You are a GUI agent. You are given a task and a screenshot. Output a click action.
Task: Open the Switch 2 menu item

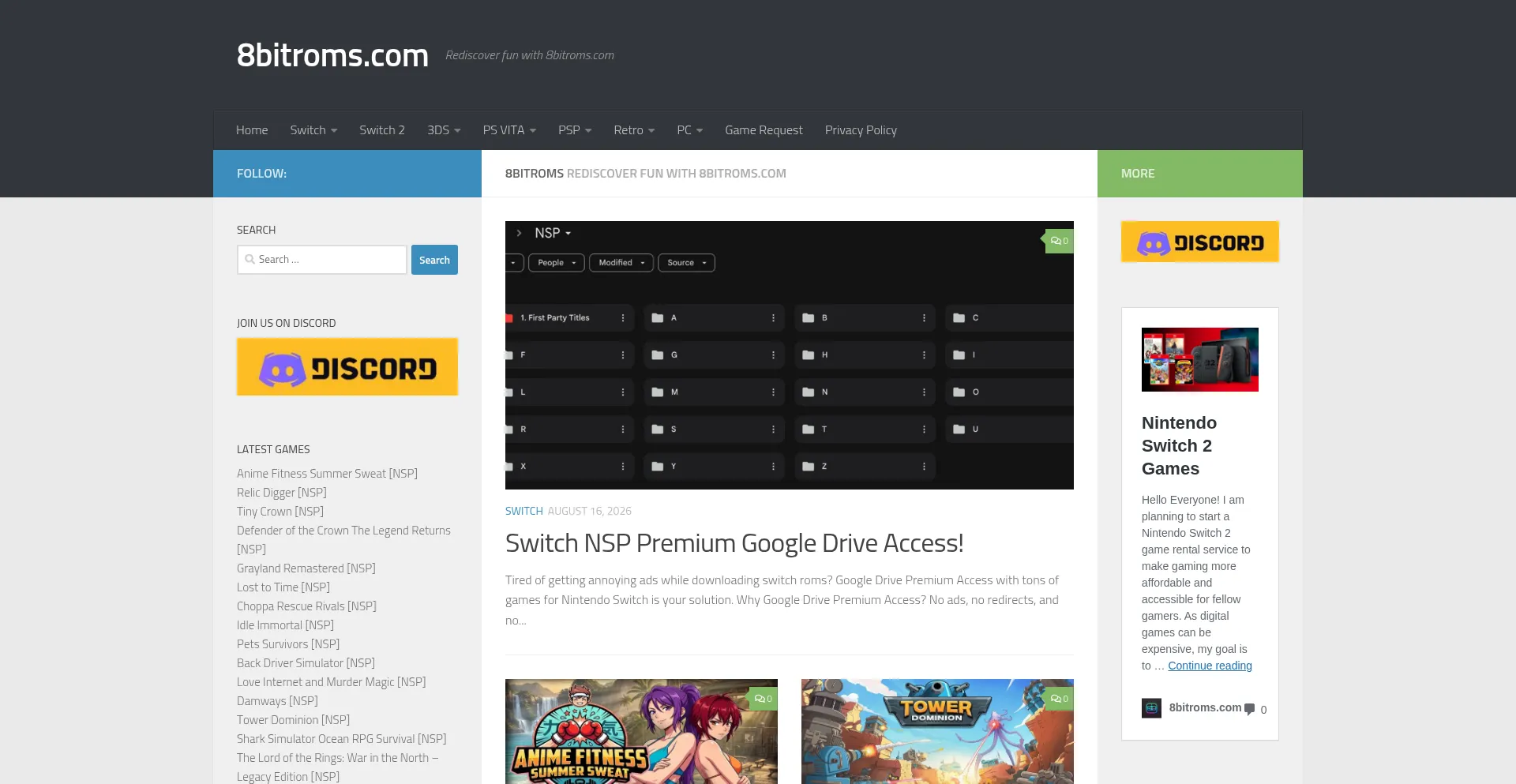(x=382, y=130)
